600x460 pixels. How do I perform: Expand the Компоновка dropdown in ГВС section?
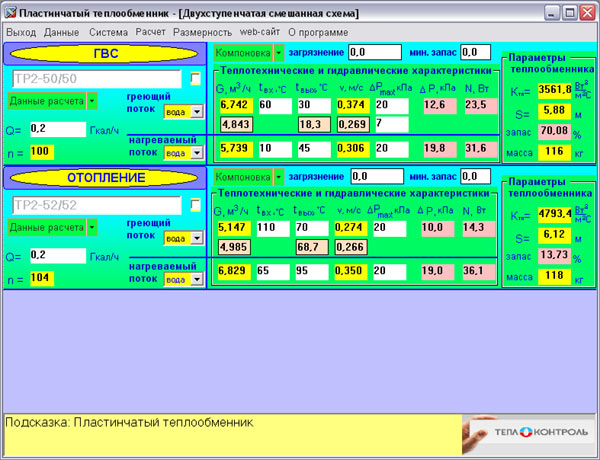tap(278, 51)
